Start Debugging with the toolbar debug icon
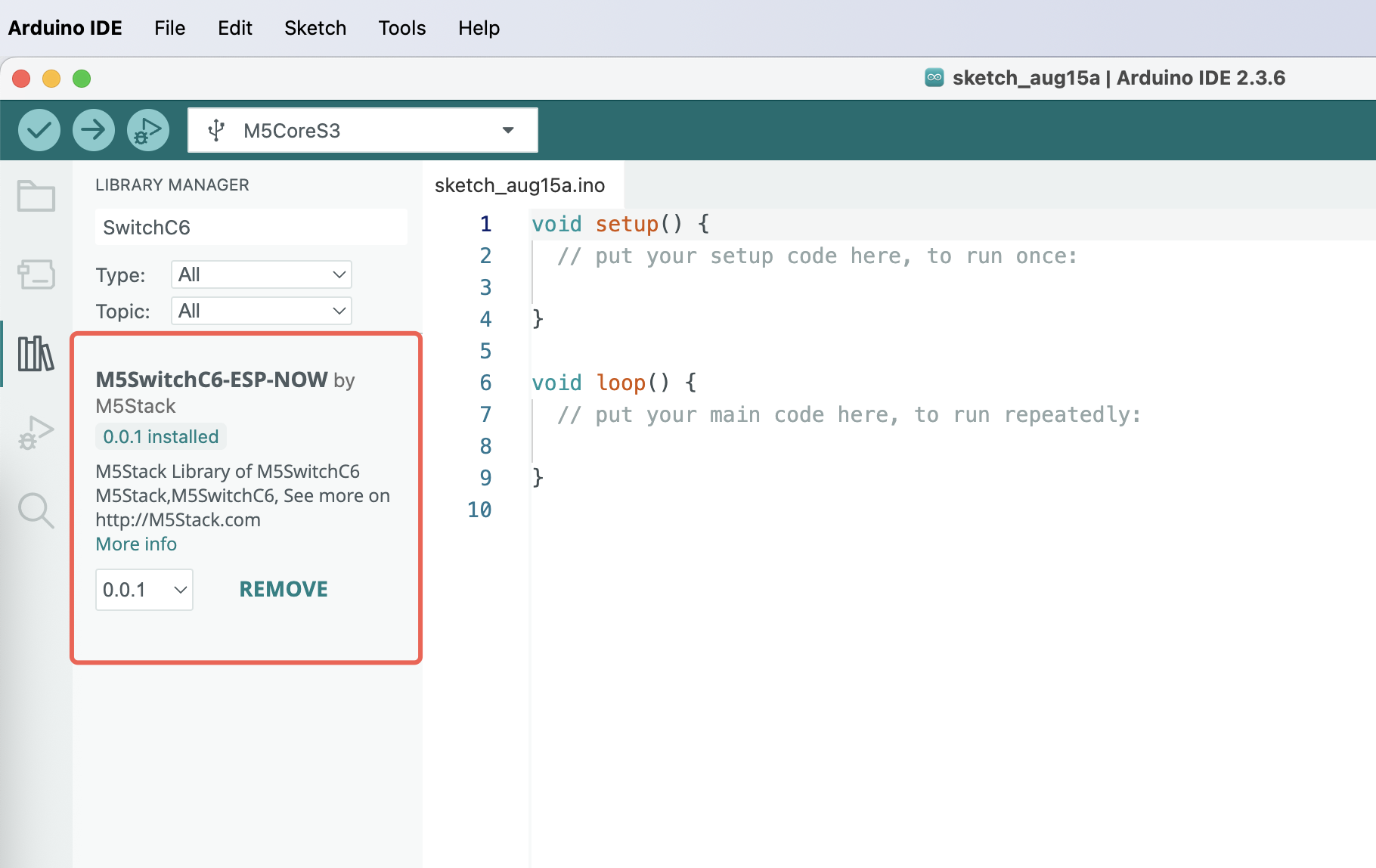Screen dimensions: 1376x868 [x=148, y=130]
